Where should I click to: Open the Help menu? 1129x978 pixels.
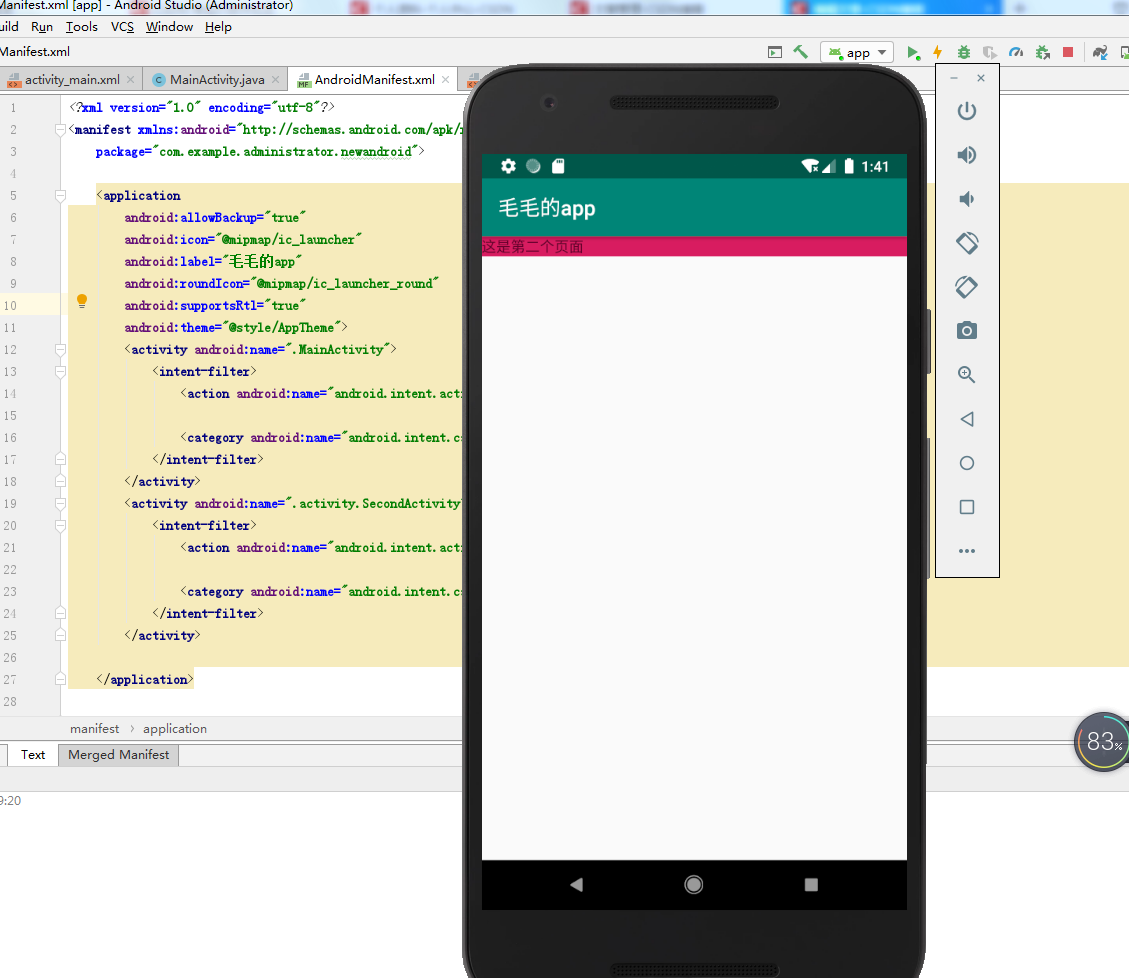218,27
